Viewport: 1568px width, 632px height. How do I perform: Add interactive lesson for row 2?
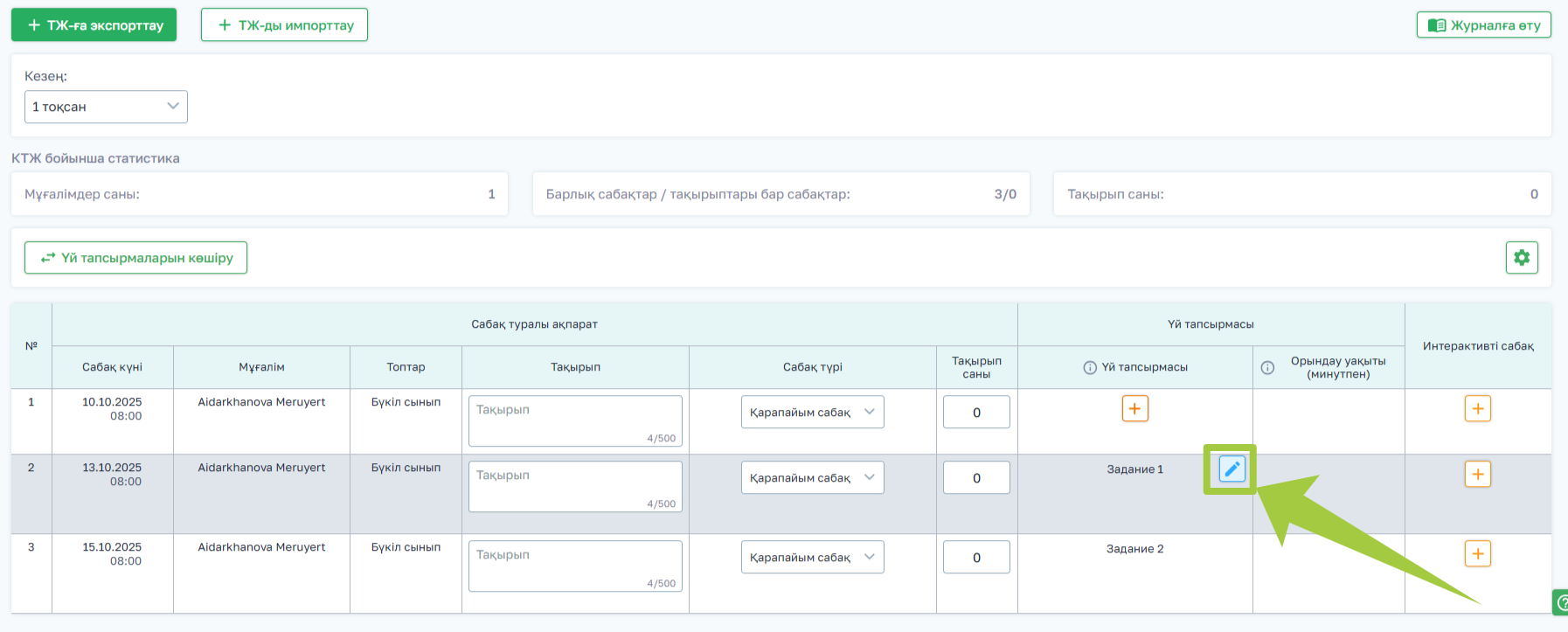(1477, 475)
